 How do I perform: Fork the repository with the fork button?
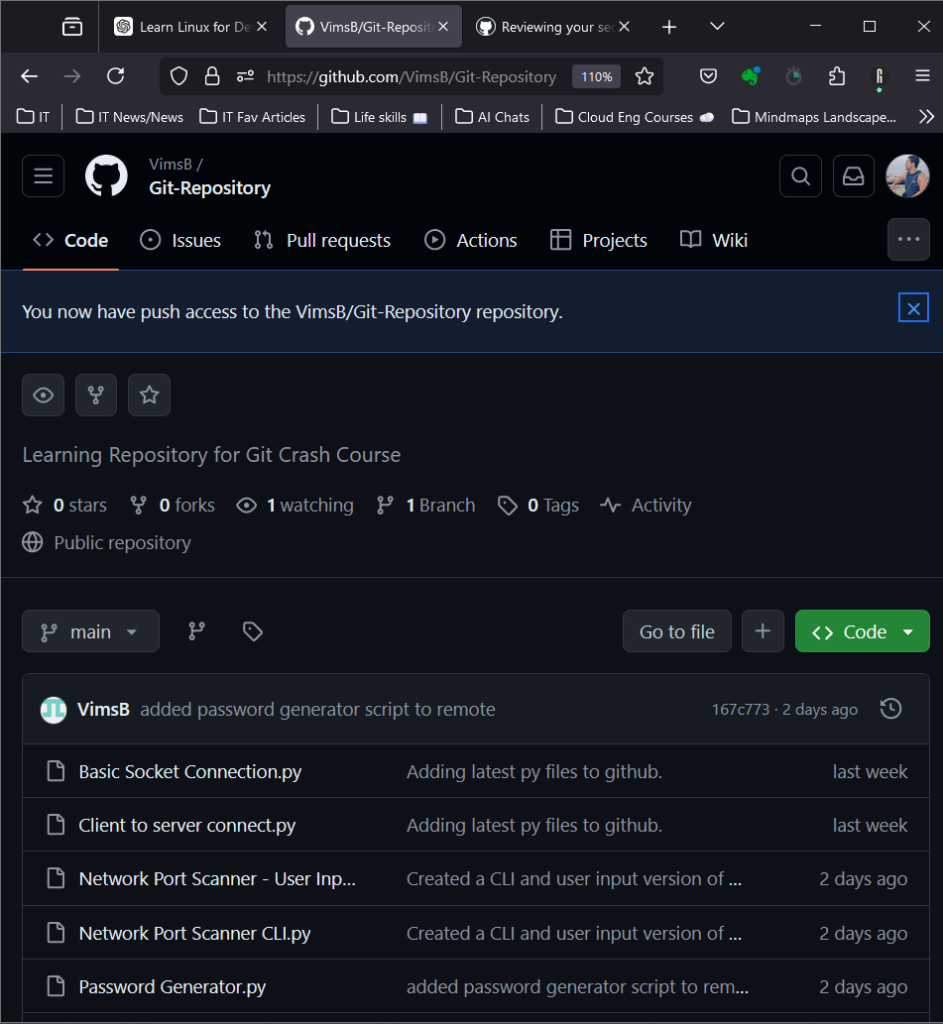(x=96, y=395)
